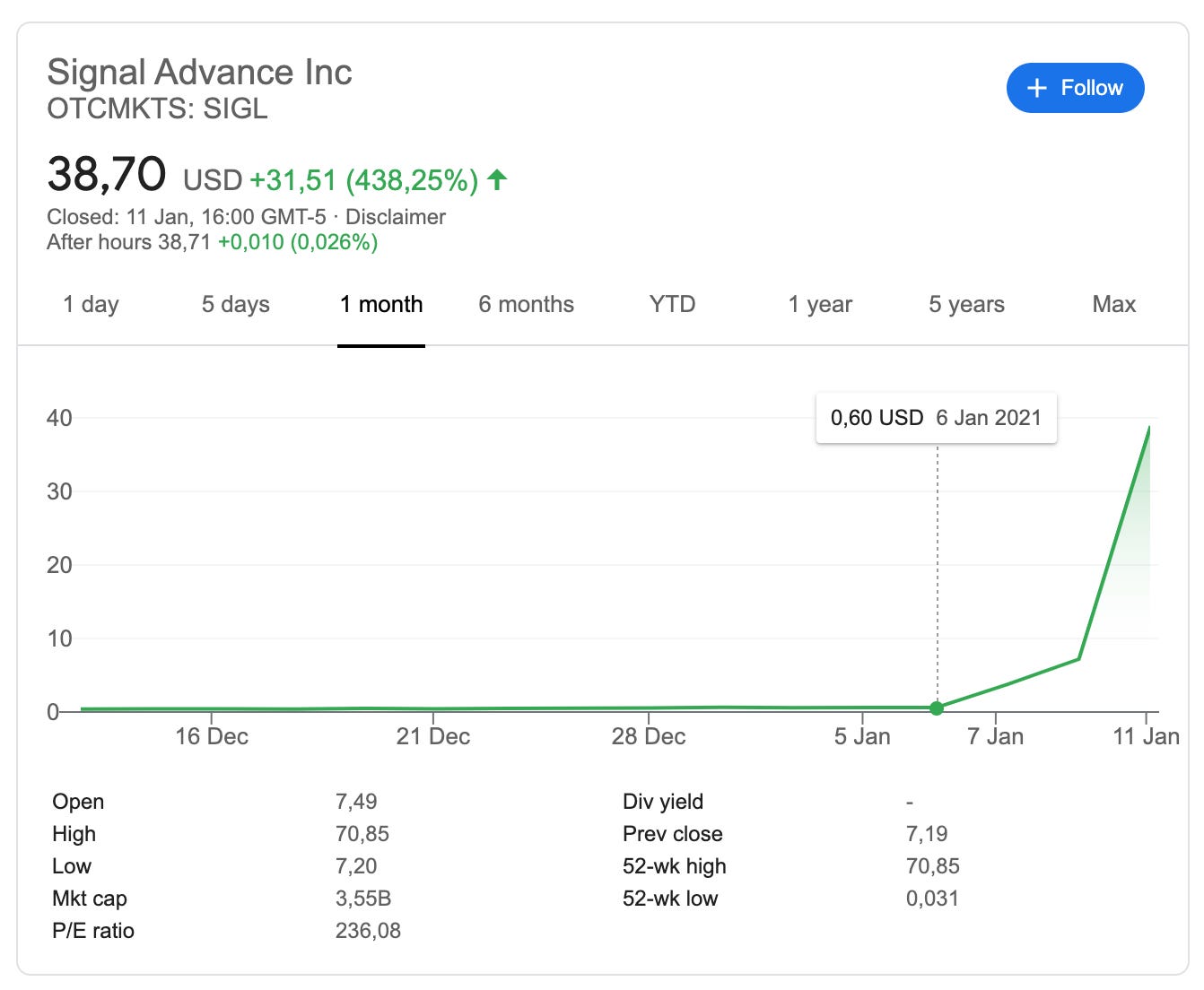This screenshot has height=990, width=1204.
Task: Click the Mkt cap label
Action: click(x=90, y=899)
